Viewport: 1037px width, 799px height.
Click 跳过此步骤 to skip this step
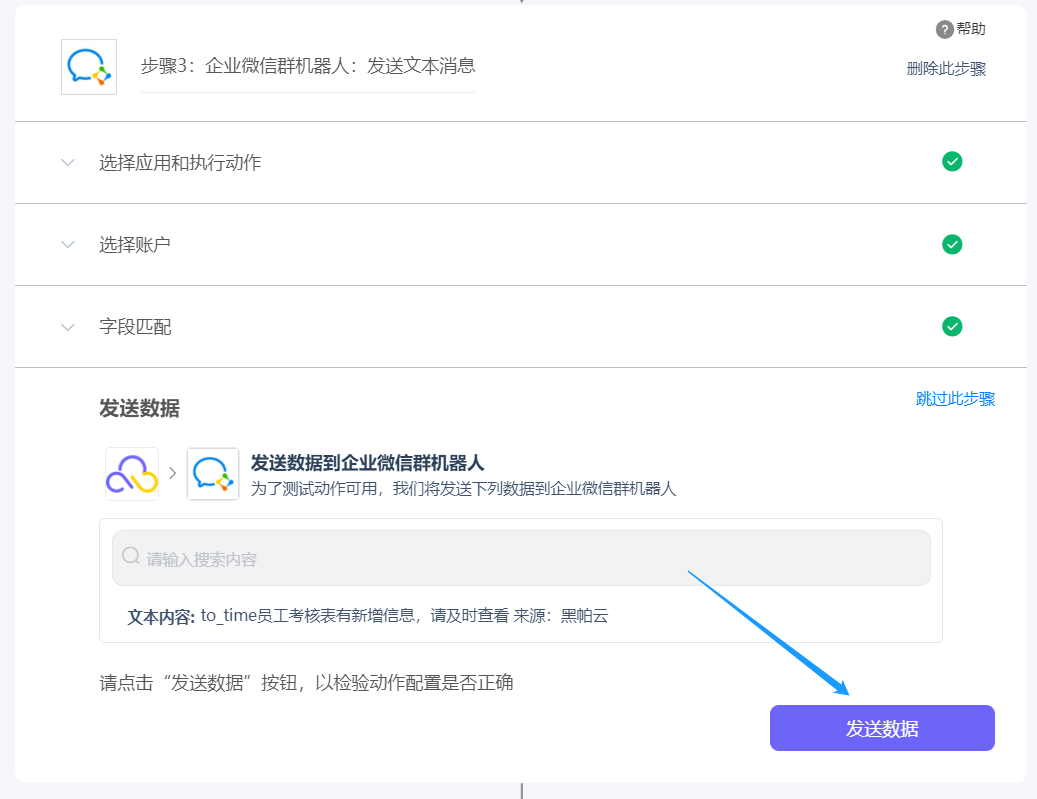pos(955,399)
